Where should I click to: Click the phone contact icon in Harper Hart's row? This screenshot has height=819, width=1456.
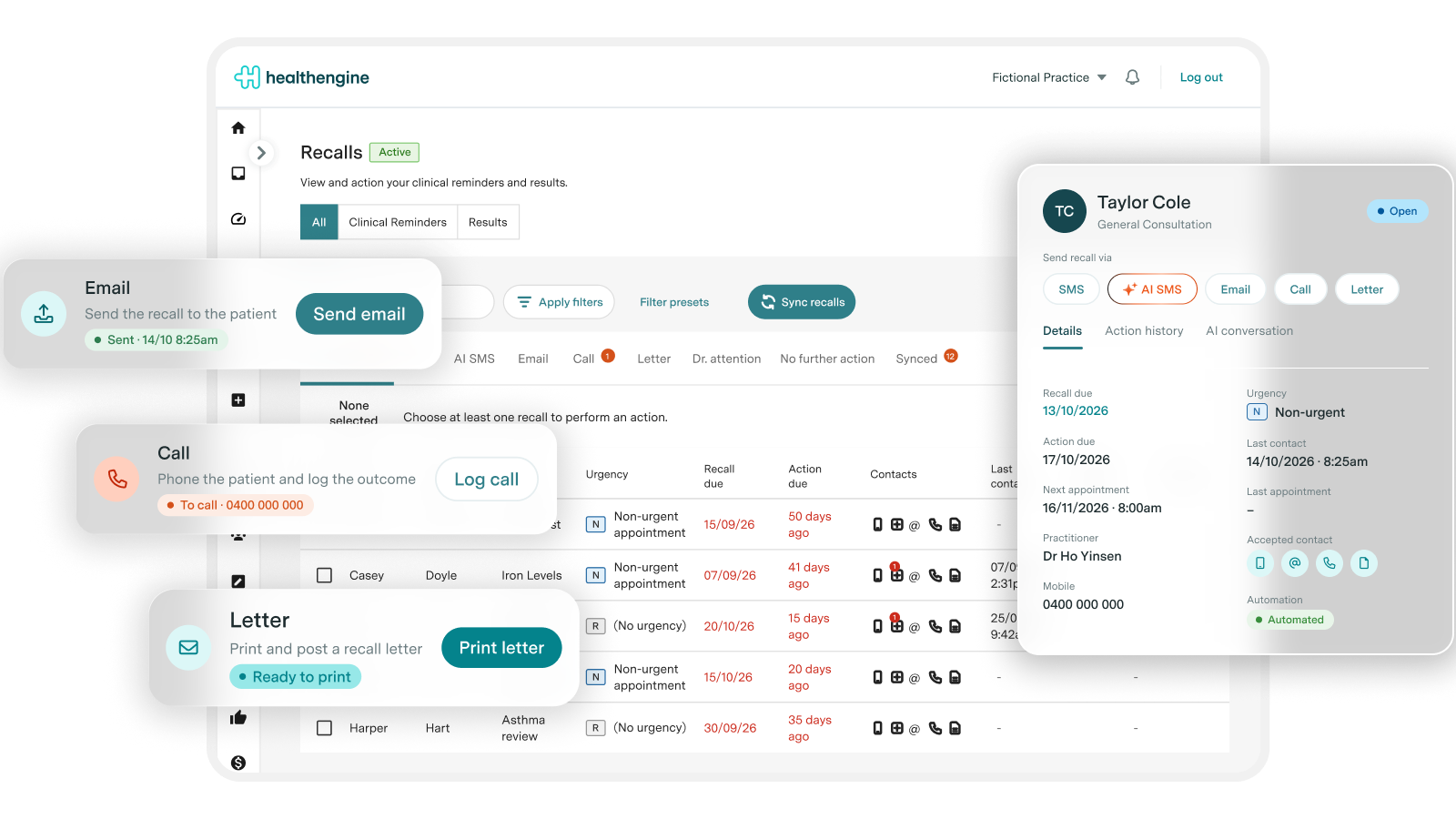click(x=935, y=729)
